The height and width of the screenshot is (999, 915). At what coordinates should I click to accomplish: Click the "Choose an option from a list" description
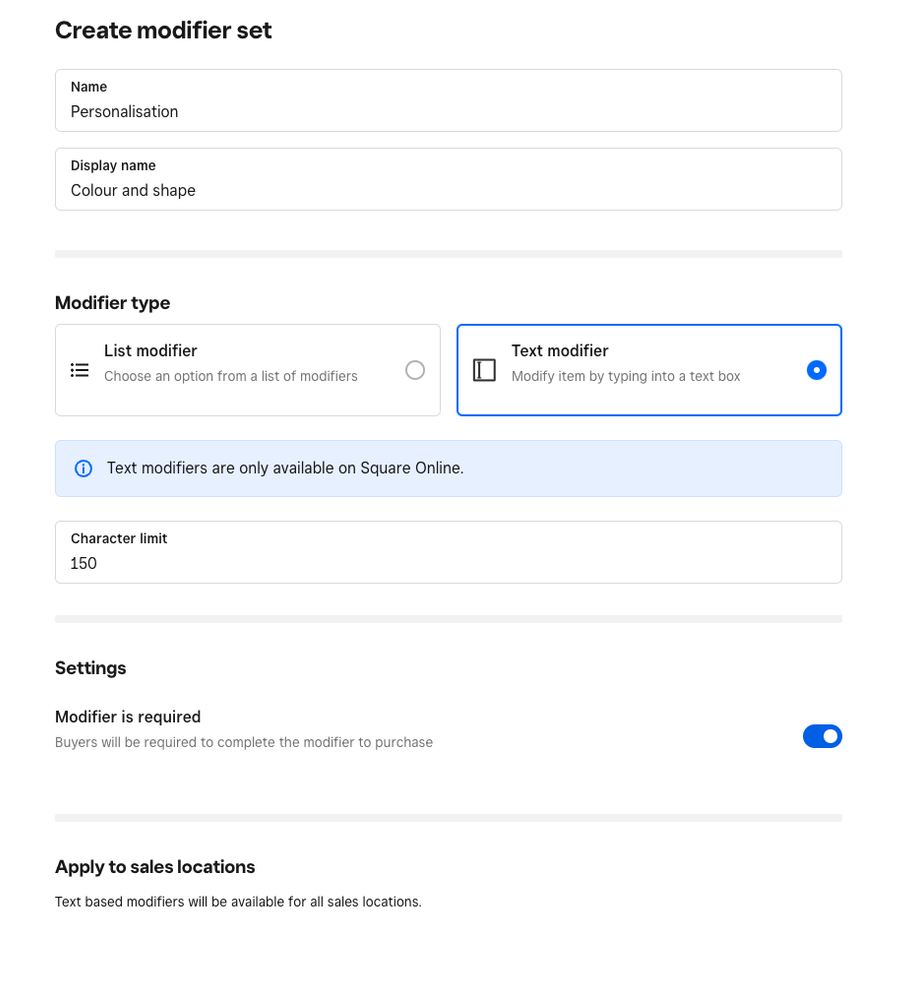click(230, 376)
